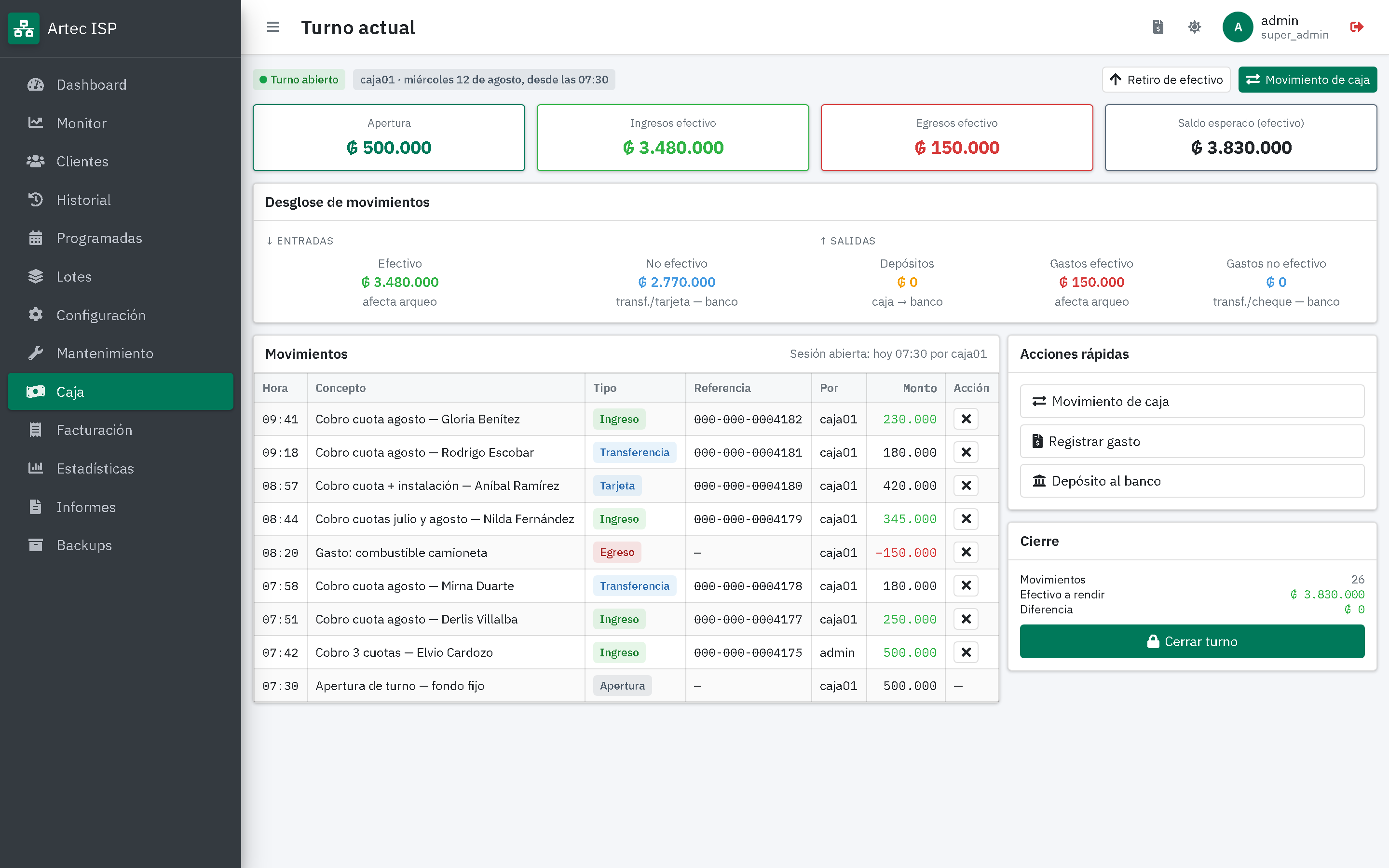
Task: Delete the Mirna Duarte movement
Action: pos(966,585)
